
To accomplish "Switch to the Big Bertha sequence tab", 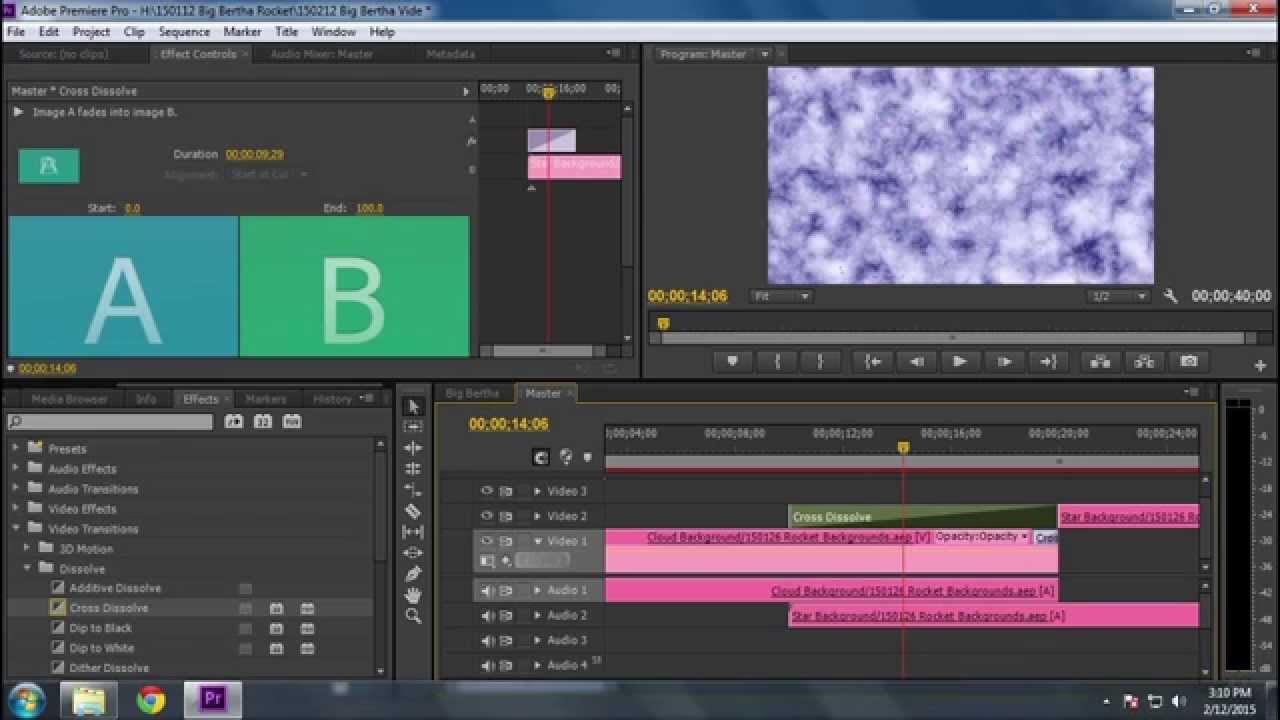I will (472, 394).
